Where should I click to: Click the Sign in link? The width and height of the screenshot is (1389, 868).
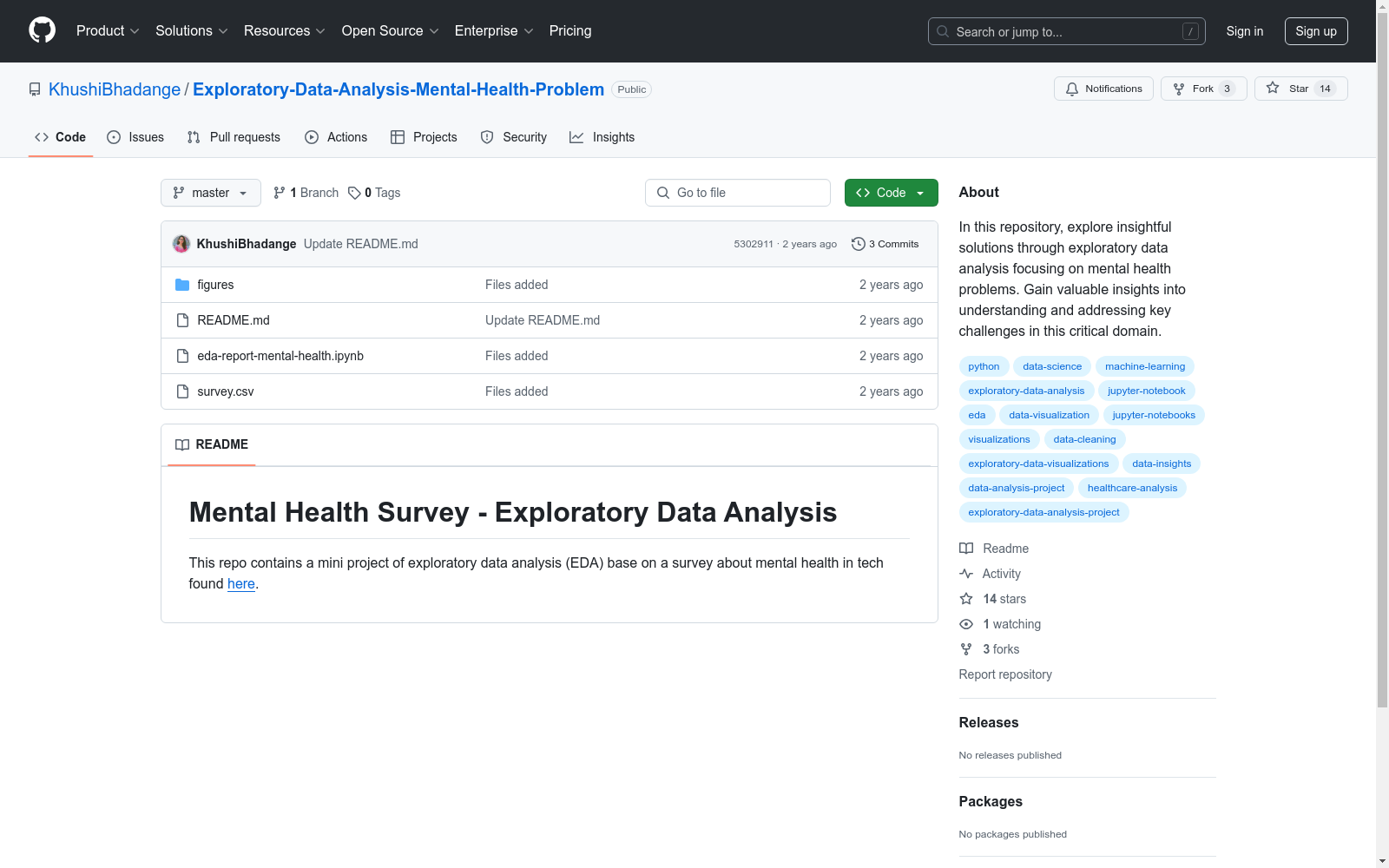click(1245, 31)
